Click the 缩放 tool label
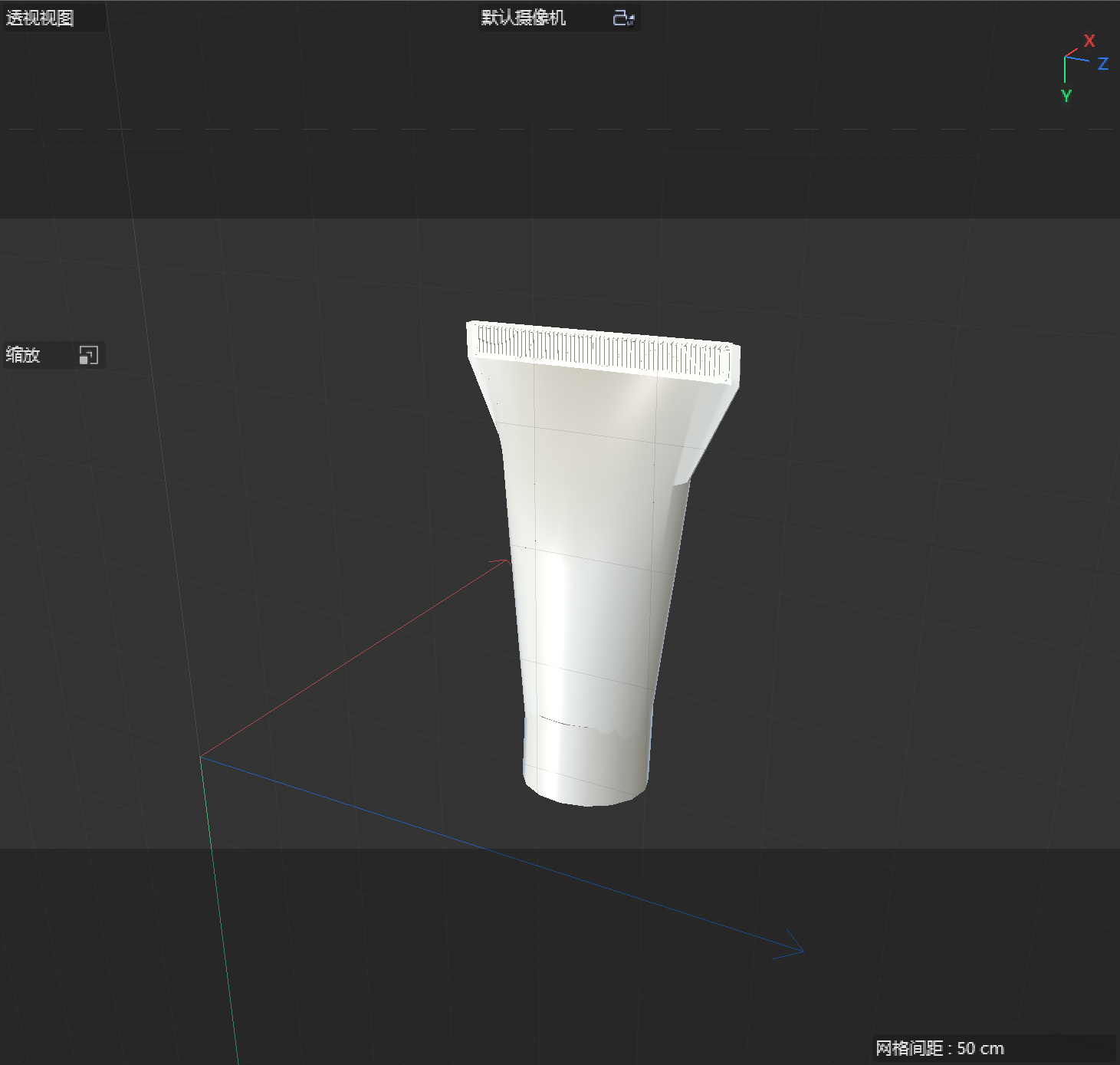This screenshot has width=1120, height=1065. (23, 354)
